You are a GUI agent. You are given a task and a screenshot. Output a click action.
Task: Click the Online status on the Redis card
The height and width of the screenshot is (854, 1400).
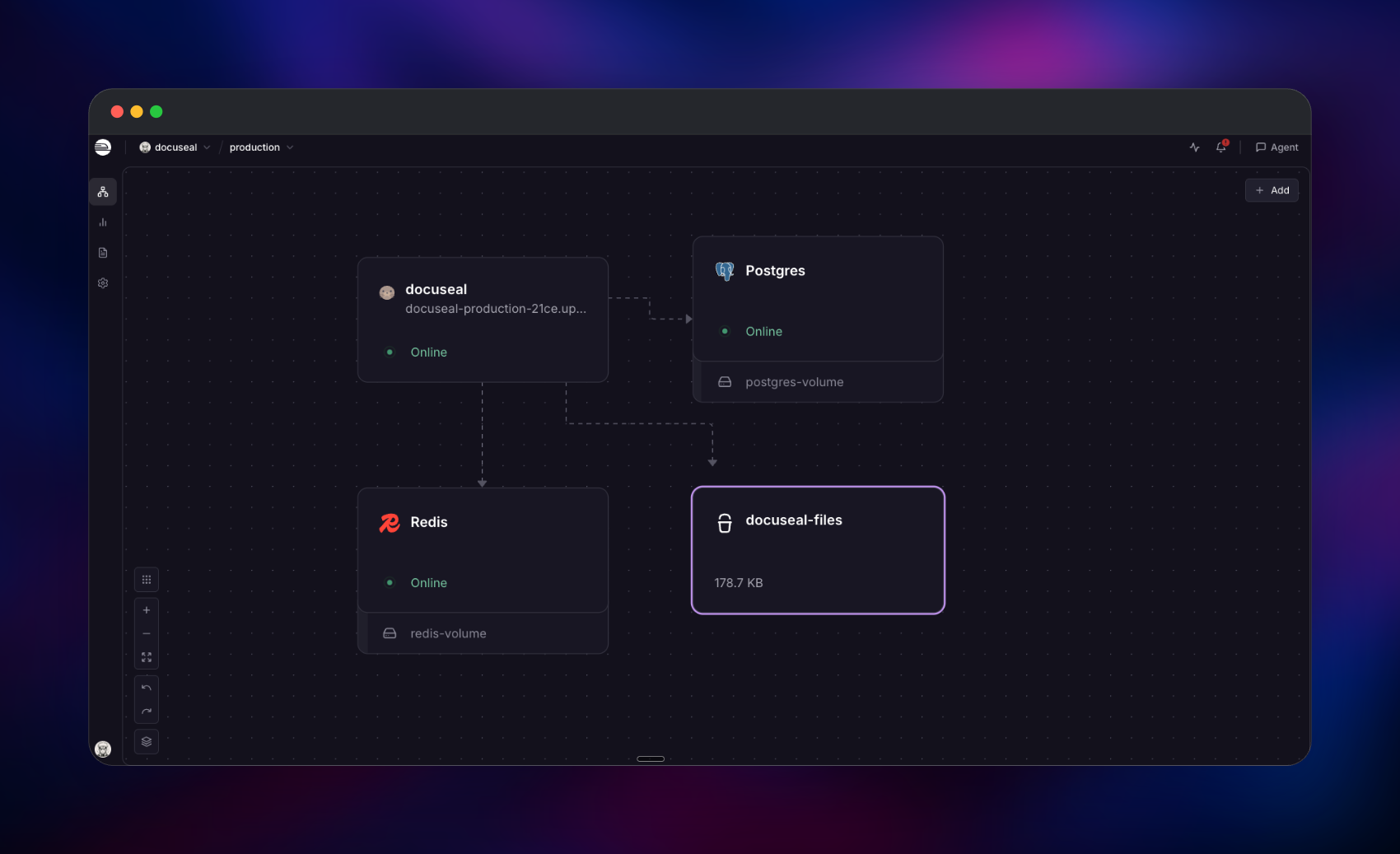[429, 583]
